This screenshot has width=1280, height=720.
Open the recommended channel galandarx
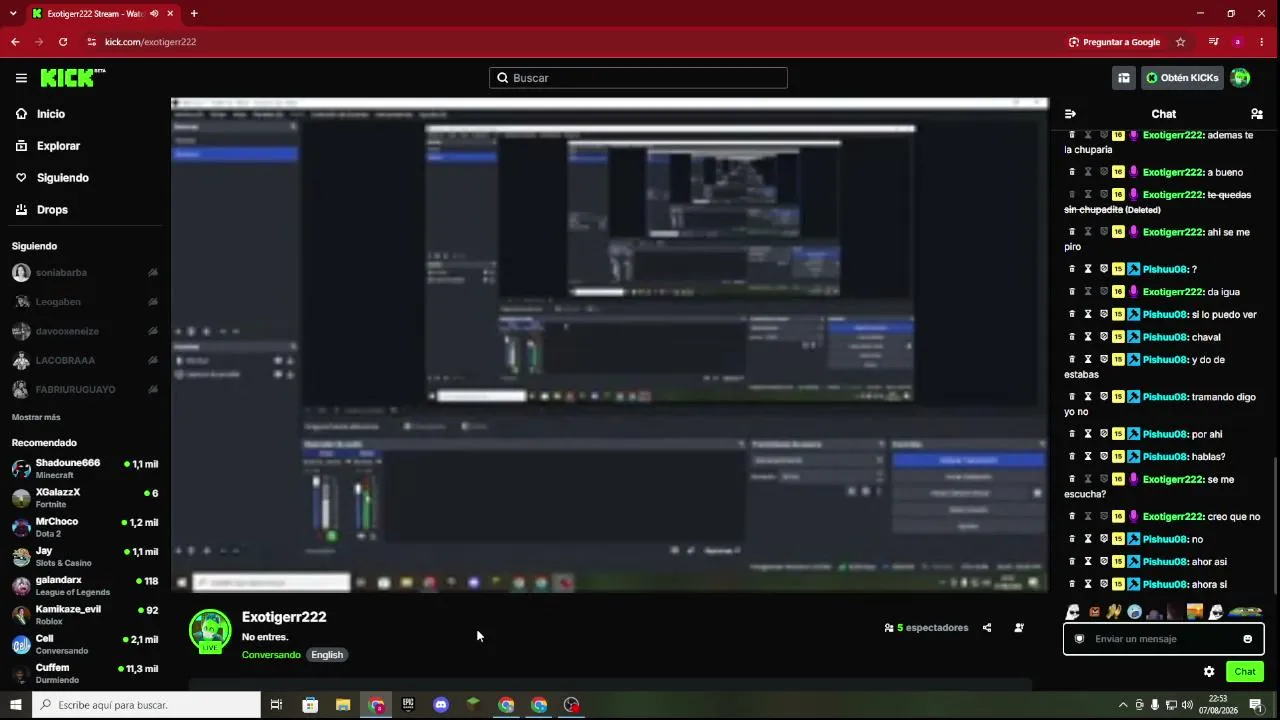tap(85, 586)
